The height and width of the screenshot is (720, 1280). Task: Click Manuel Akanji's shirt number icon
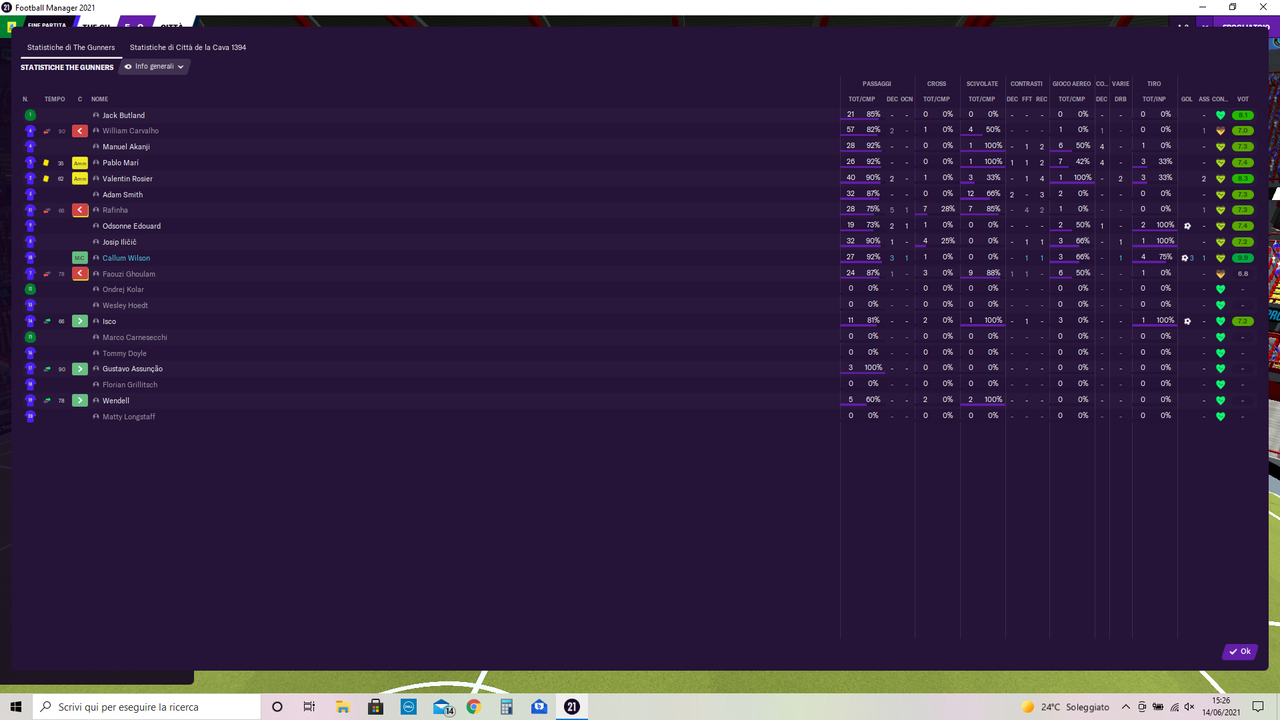(30, 147)
